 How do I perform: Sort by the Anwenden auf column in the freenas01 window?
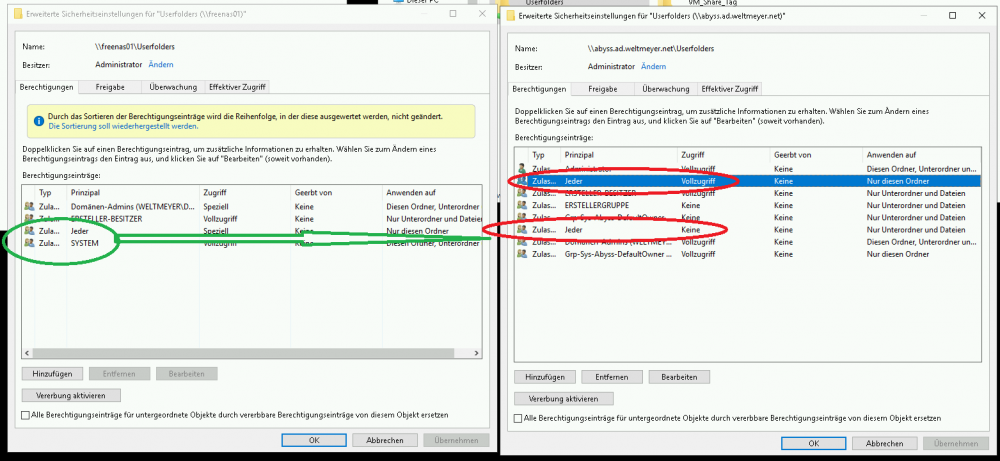click(x=432, y=193)
